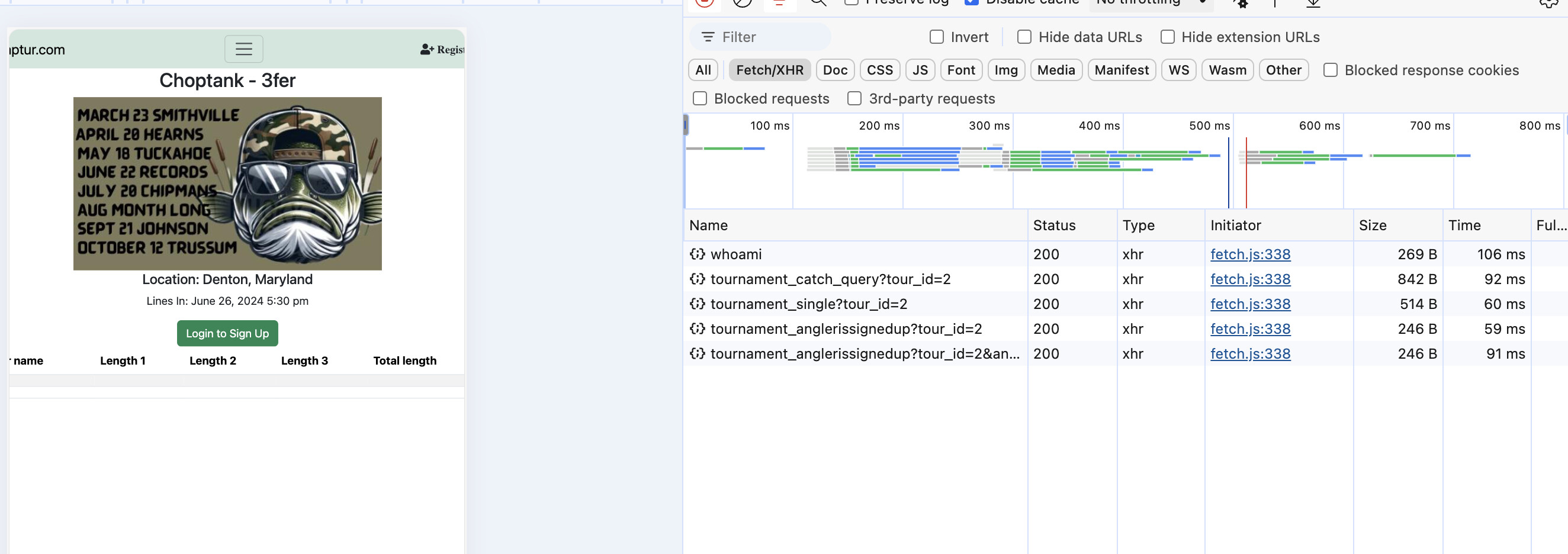Open fetch.js:338 initiator for tournament_single

pos(1249,304)
